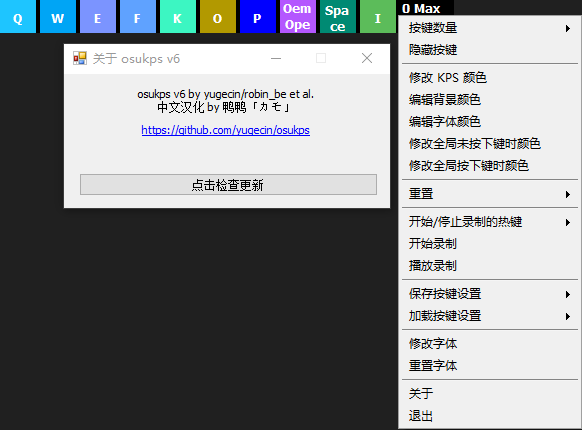Click the K key tile
582x430 pixels.
178,16
